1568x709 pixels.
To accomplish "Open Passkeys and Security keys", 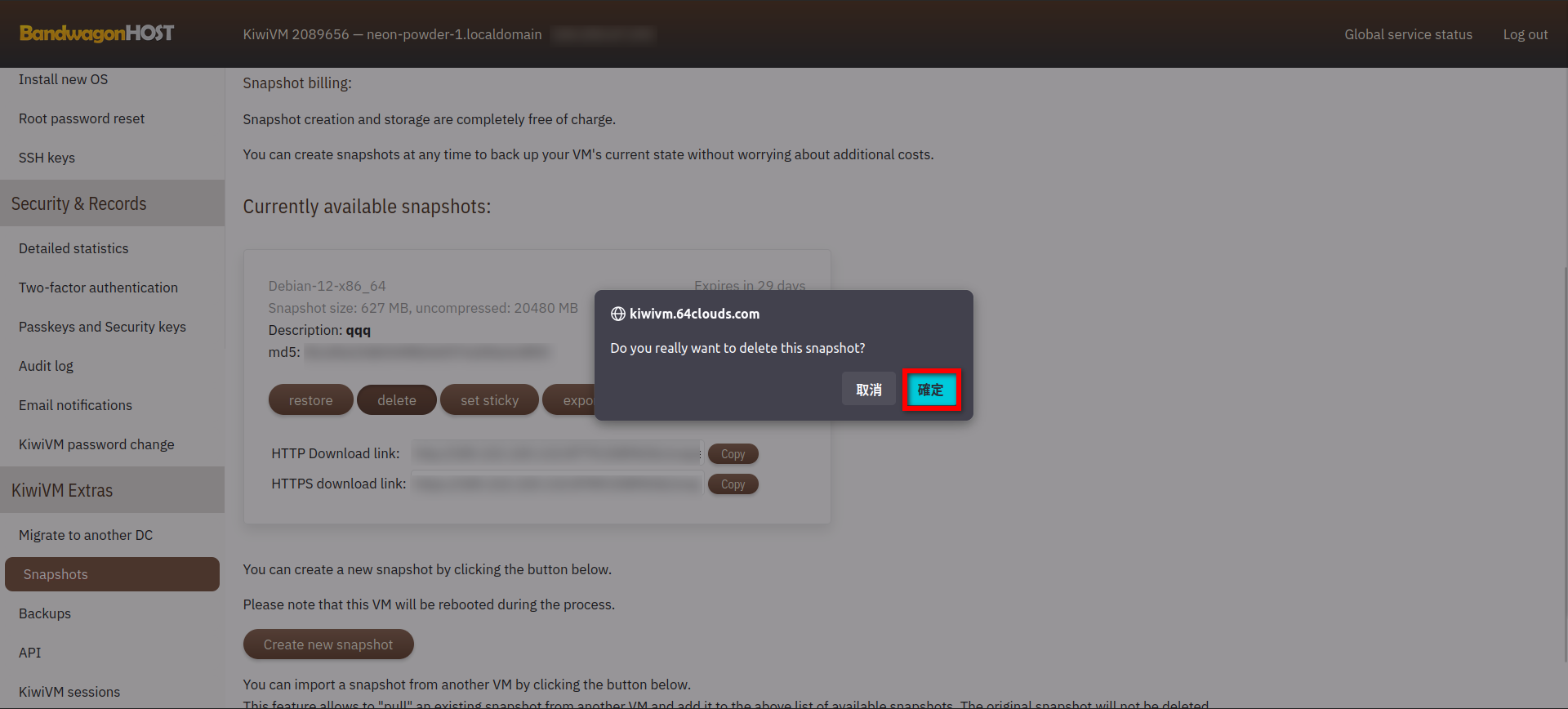I will 102,327.
